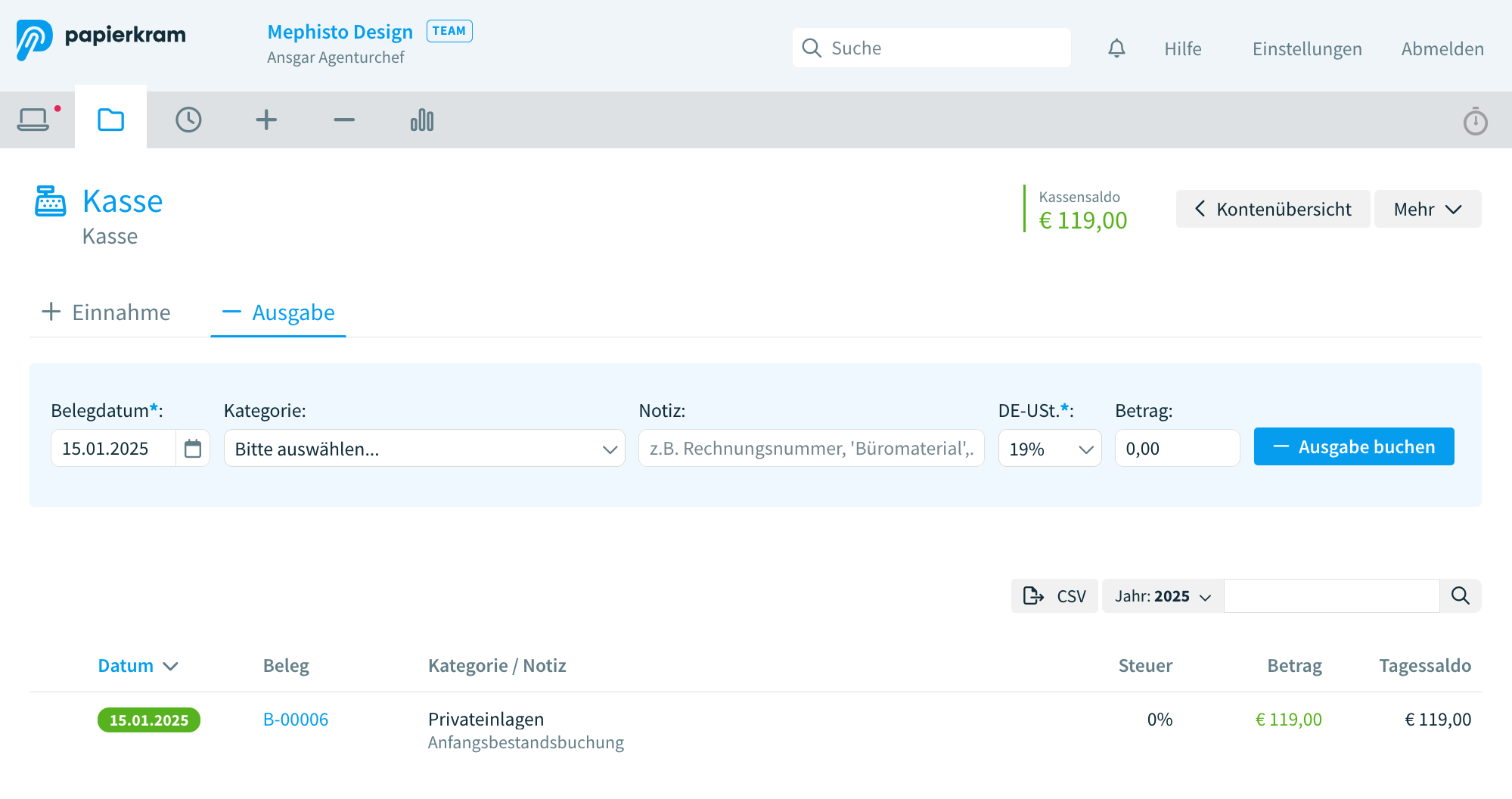This screenshot has width=1512, height=799.
Task: Click the Ansgar Agenturchef user name
Action: (335, 58)
